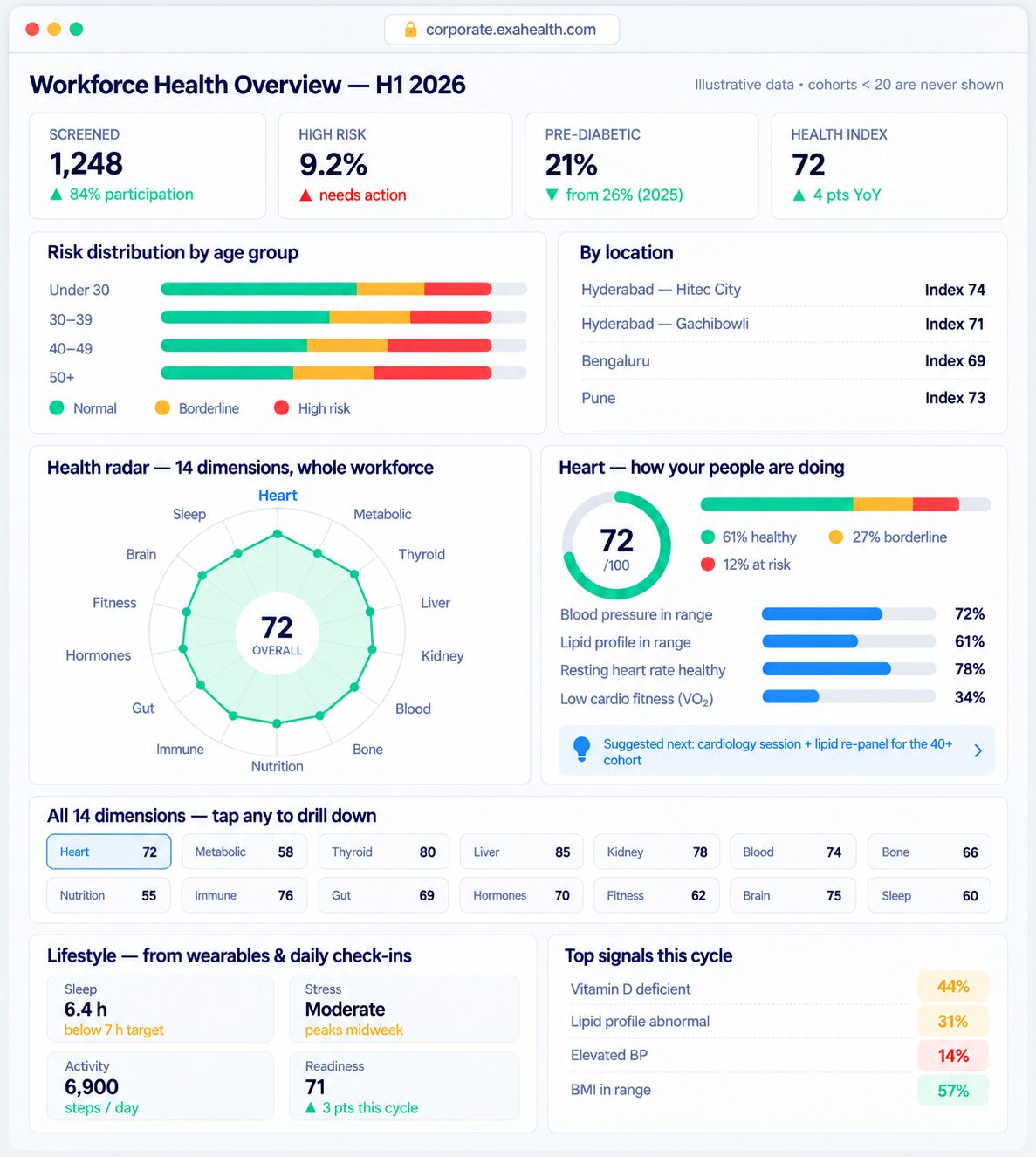Open the Bone 66 tile
This screenshot has height=1157, width=1036.
pos(930,852)
